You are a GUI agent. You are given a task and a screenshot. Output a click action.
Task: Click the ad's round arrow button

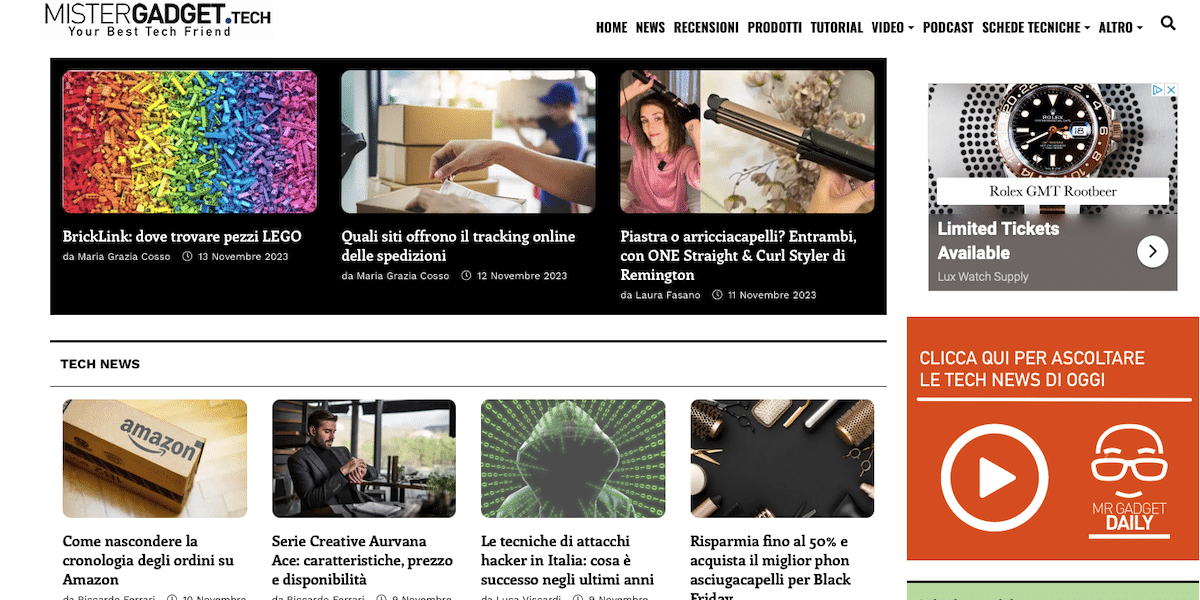click(x=1152, y=252)
